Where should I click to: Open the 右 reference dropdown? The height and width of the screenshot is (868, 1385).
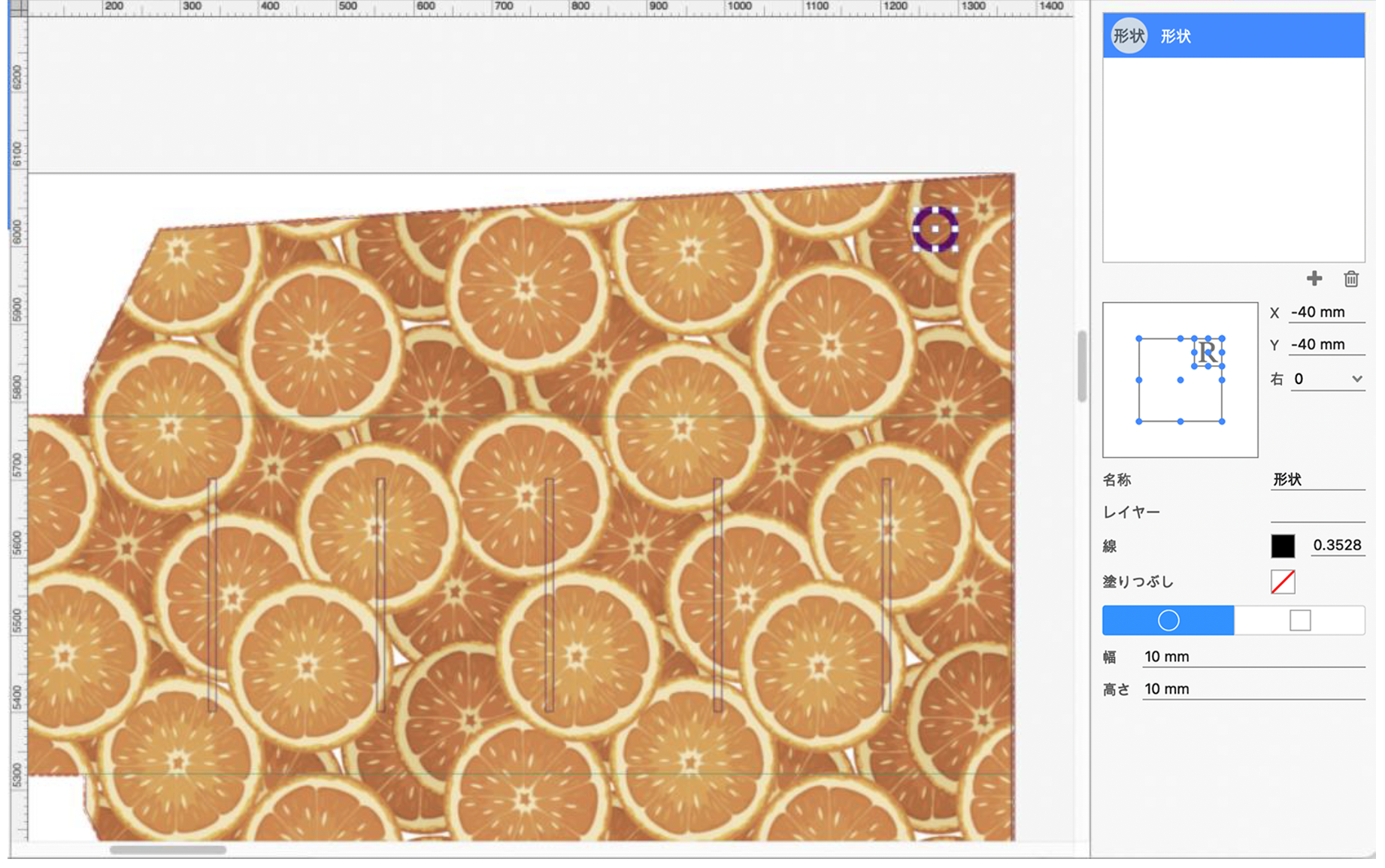pos(1327,379)
